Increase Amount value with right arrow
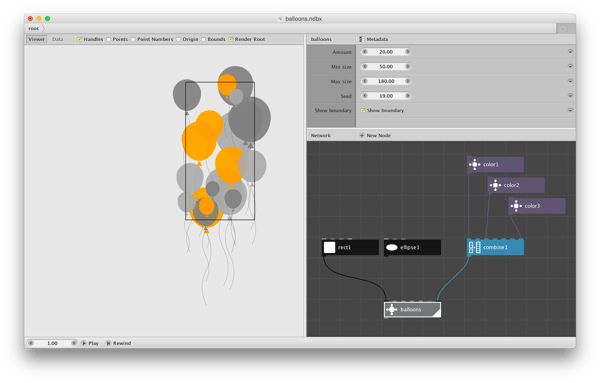600x383 pixels. coord(408,52)
